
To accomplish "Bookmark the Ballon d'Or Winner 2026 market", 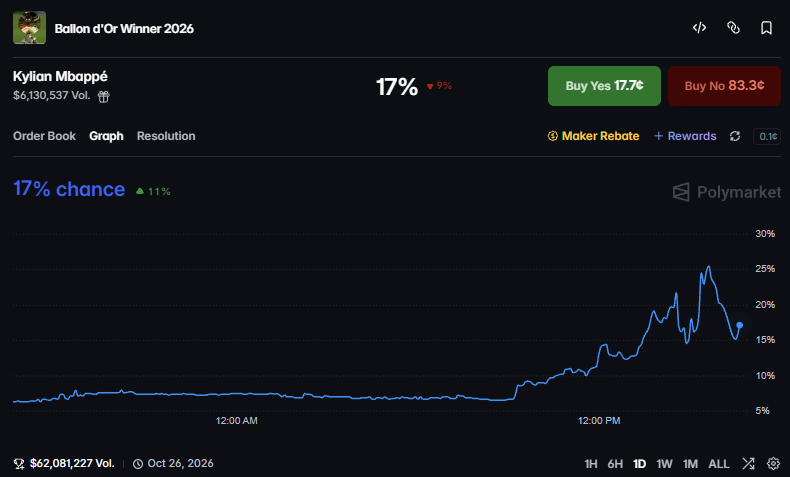I will (766, 28).
